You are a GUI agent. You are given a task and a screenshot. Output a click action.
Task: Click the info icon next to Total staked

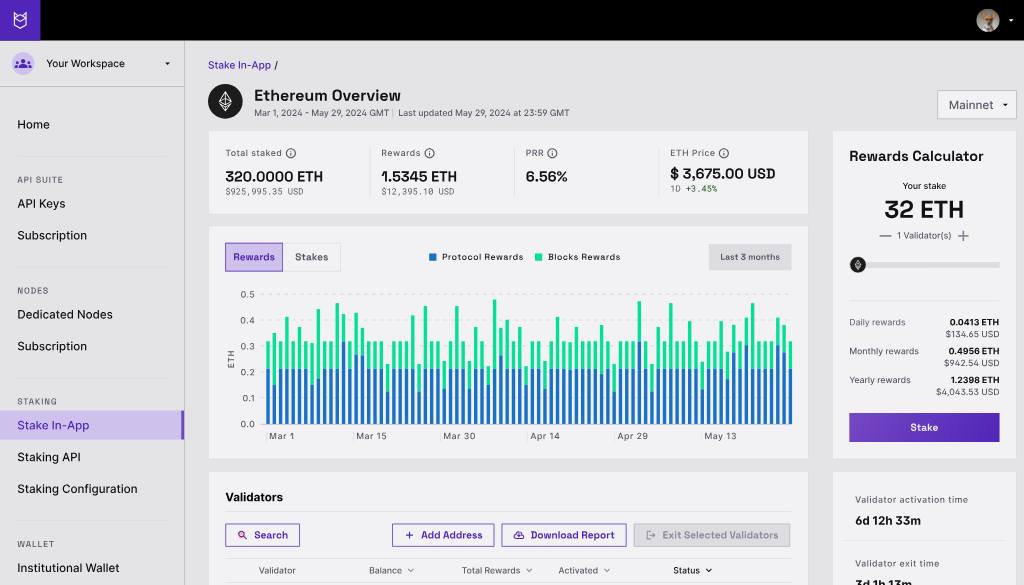291,154
